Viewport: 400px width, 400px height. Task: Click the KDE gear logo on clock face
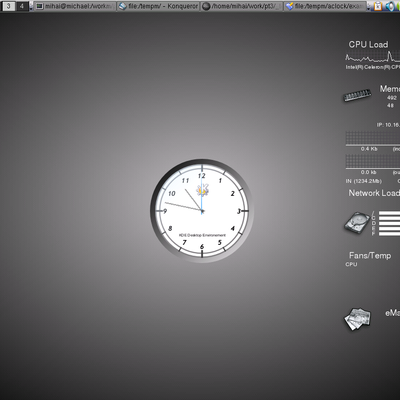[x=202, y=190]
